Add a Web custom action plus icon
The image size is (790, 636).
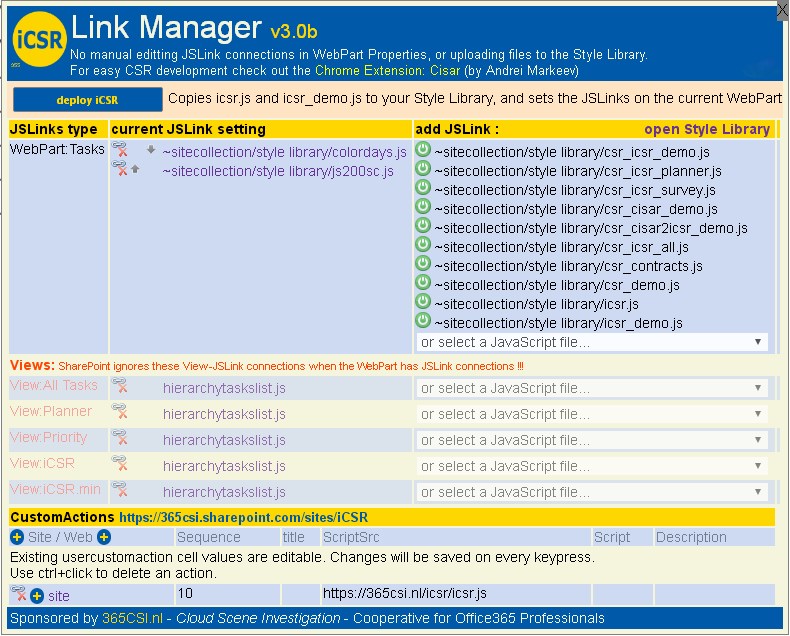point(104,537)
